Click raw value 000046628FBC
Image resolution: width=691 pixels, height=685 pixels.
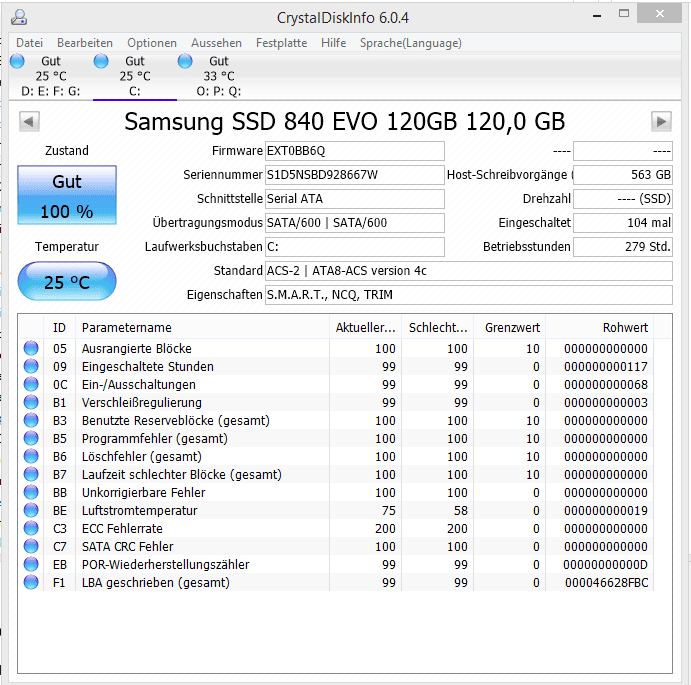[x=606, y=583]
